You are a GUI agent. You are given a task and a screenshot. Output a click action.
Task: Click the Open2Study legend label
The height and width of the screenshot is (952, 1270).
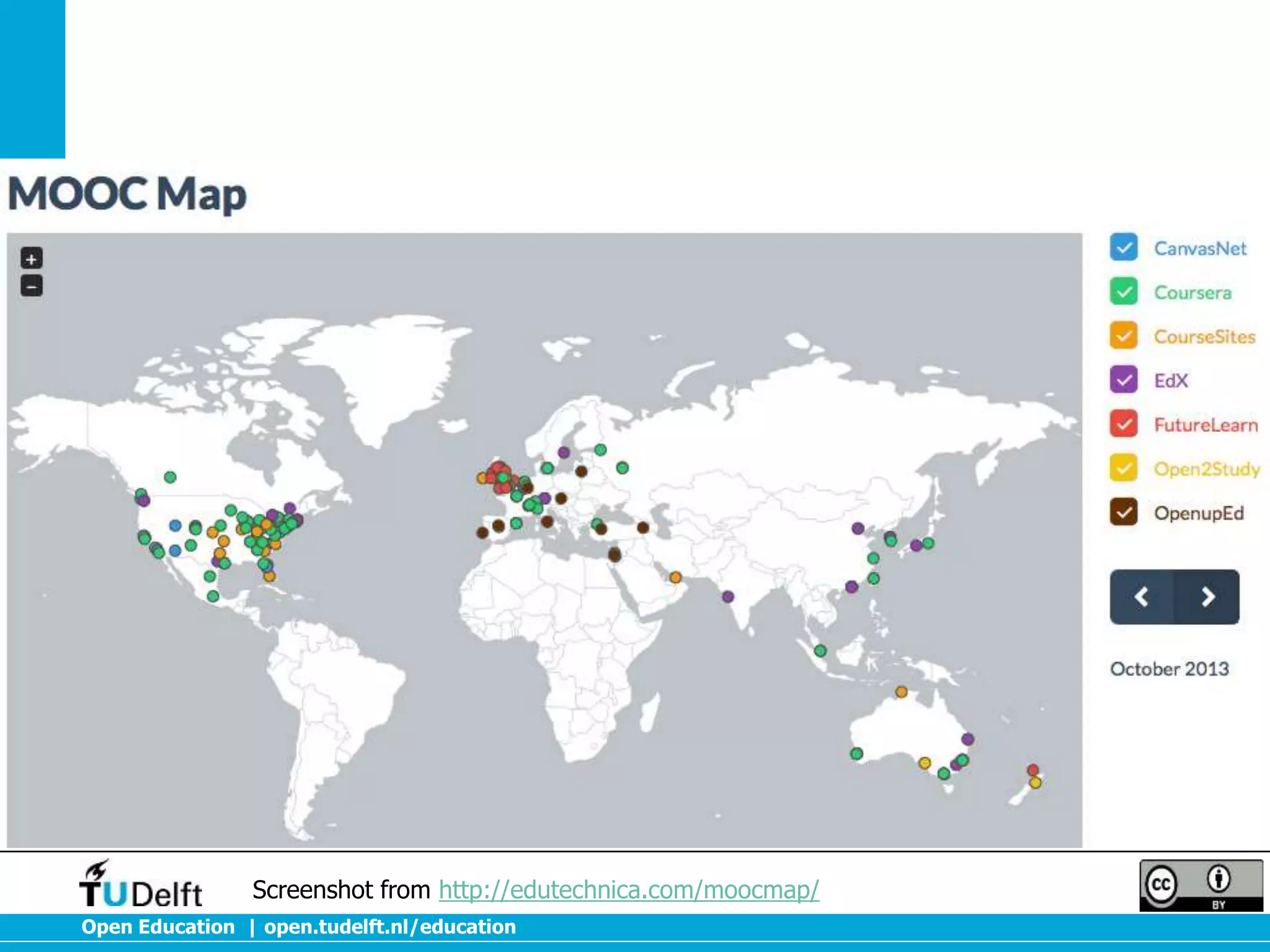click(1207, 469)
